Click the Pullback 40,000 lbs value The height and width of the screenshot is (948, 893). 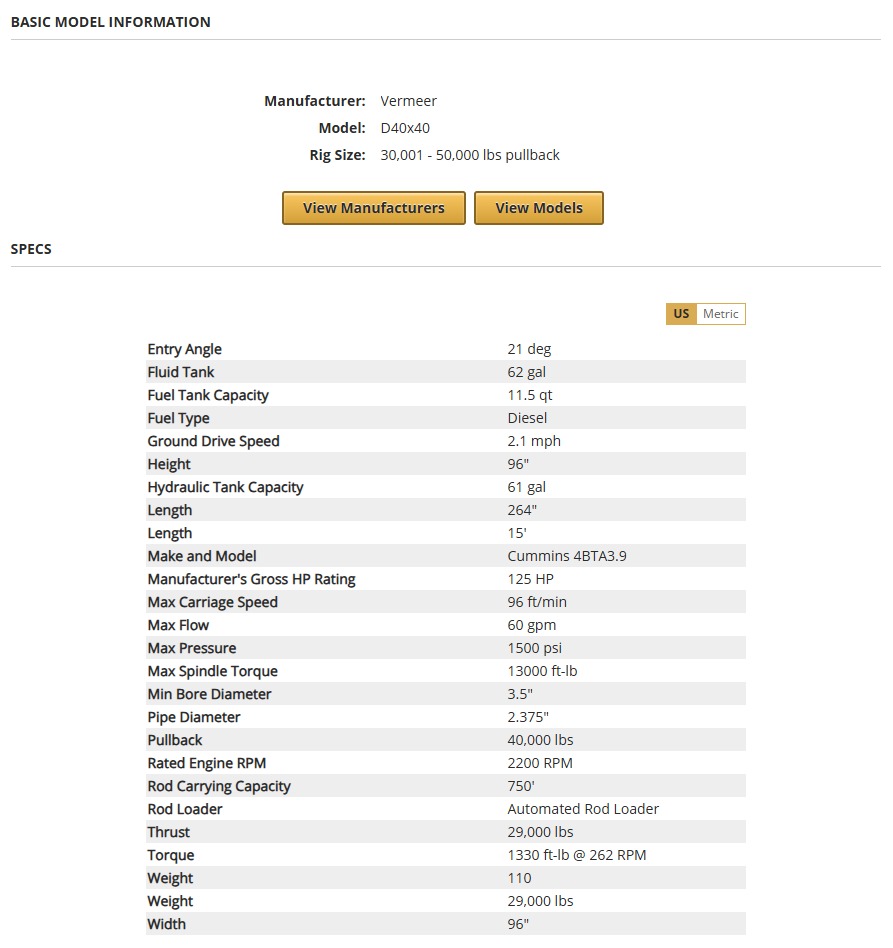[540, 740]
